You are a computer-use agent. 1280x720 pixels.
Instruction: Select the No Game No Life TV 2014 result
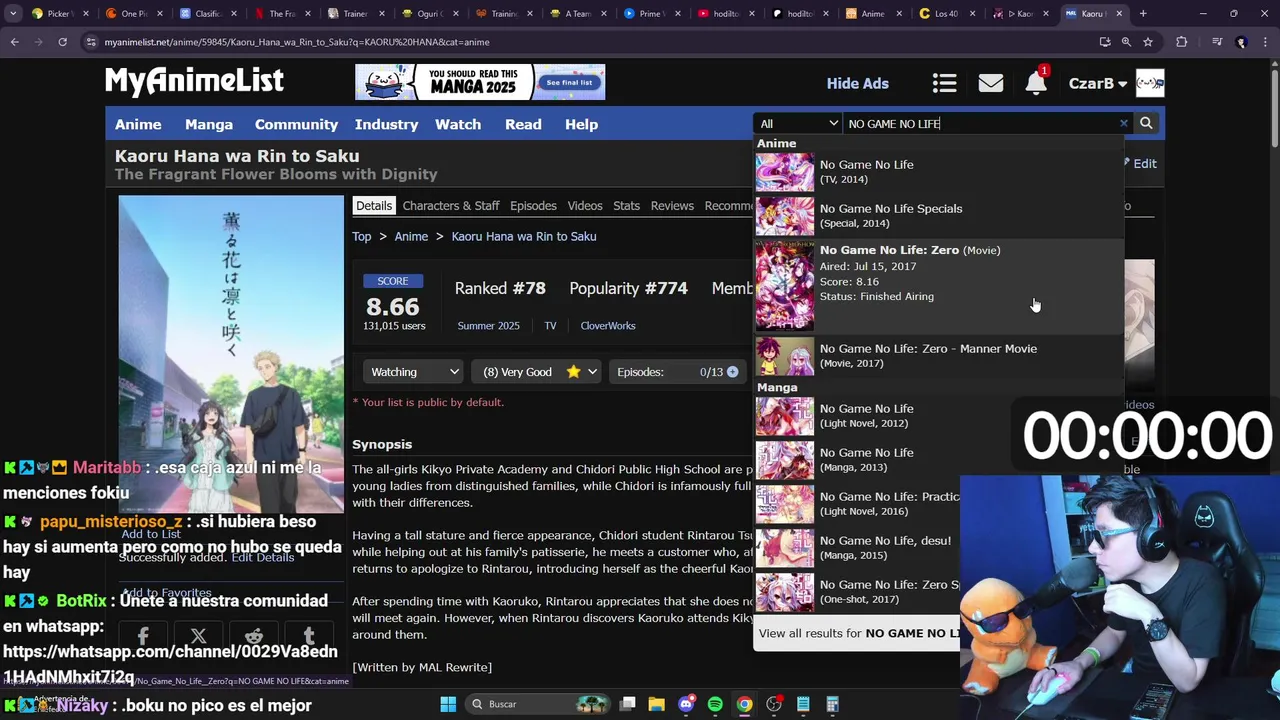pos(938,172)
